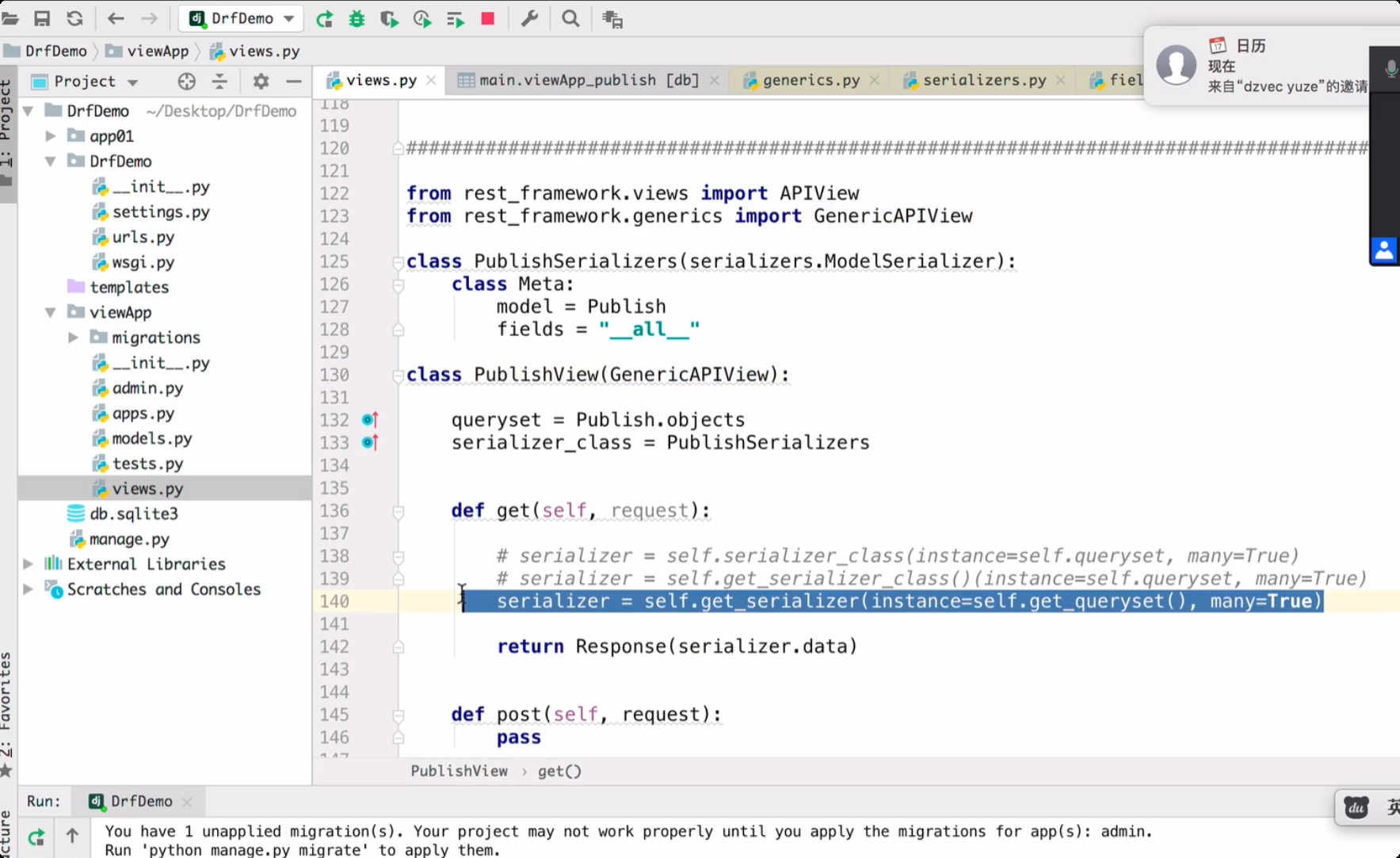Open the DrfDemo run configuration dropdown
This screenshot has height=858, width=1400.
(242, 18)
